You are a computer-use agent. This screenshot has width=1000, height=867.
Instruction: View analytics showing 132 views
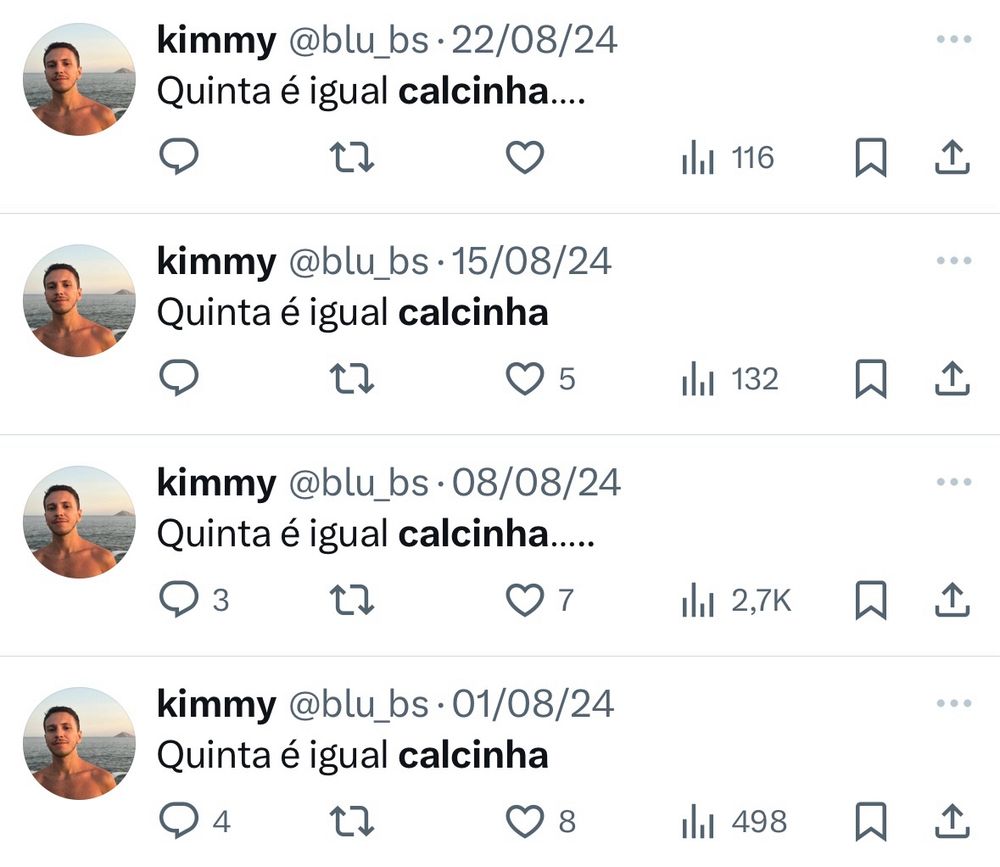click(730, 379)
